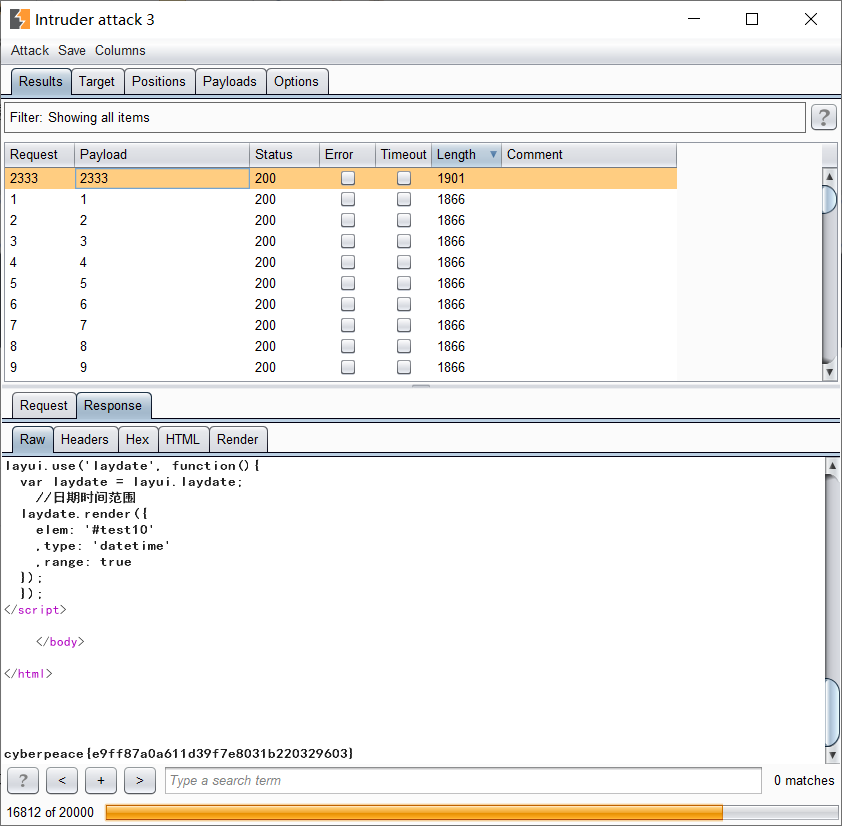Viewport: 842px width, 826px height.
Task: Switch to the Hex response view
Action: click(x=137, y=439)
